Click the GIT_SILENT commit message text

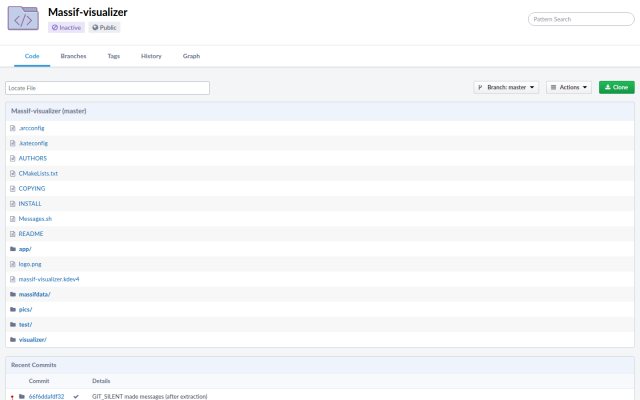(x=149, y=396)
